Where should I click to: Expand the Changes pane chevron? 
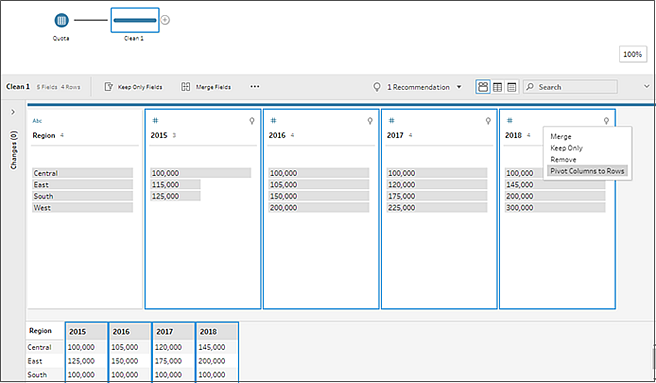coord(13,112)
